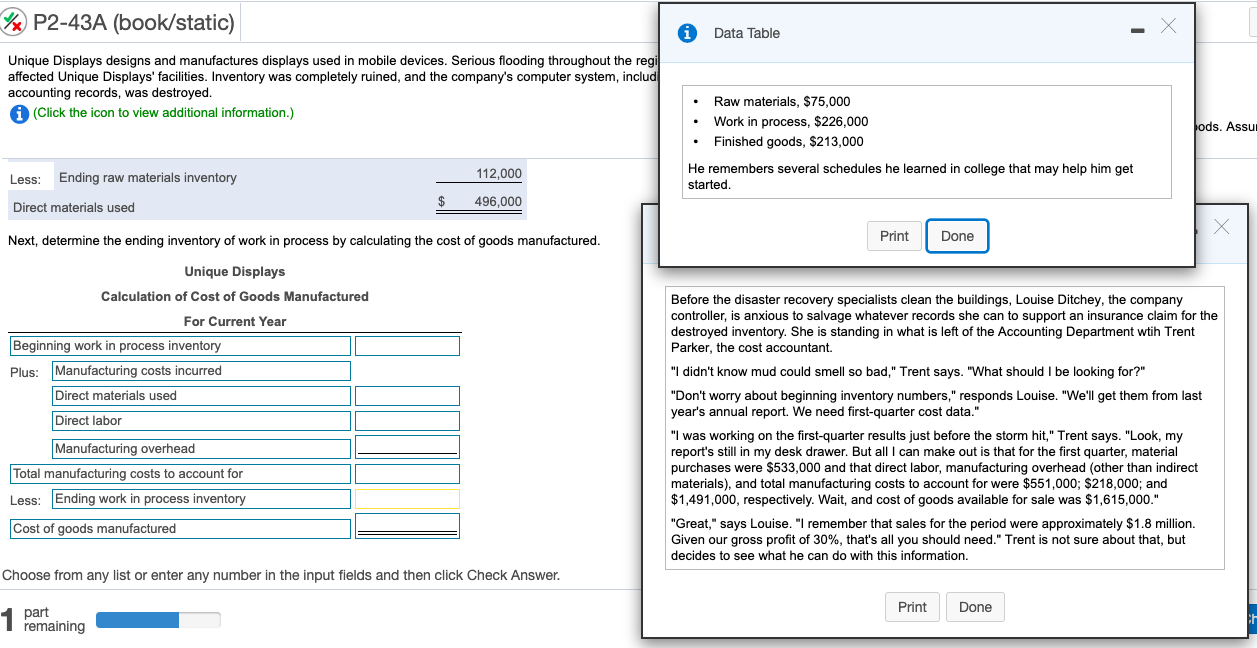Open the Ending work in process inventory dropdown

(x=202, y=499)
